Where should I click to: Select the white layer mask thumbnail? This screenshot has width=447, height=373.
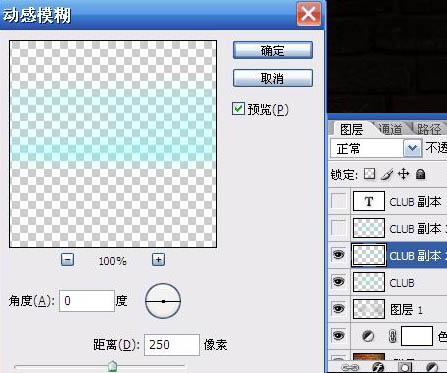point(417,336)
